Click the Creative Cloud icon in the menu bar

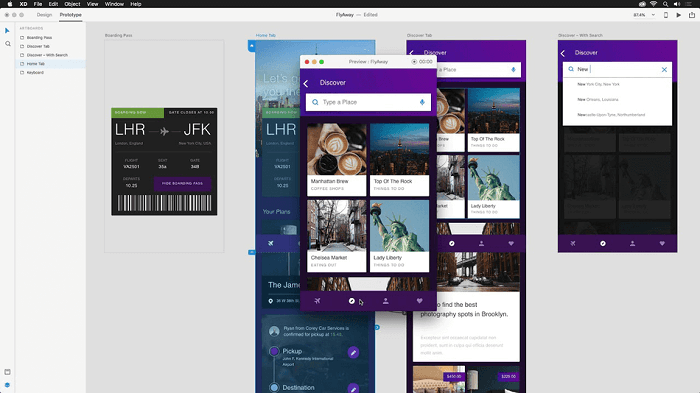pyautogui.click(x=642, y=4)
